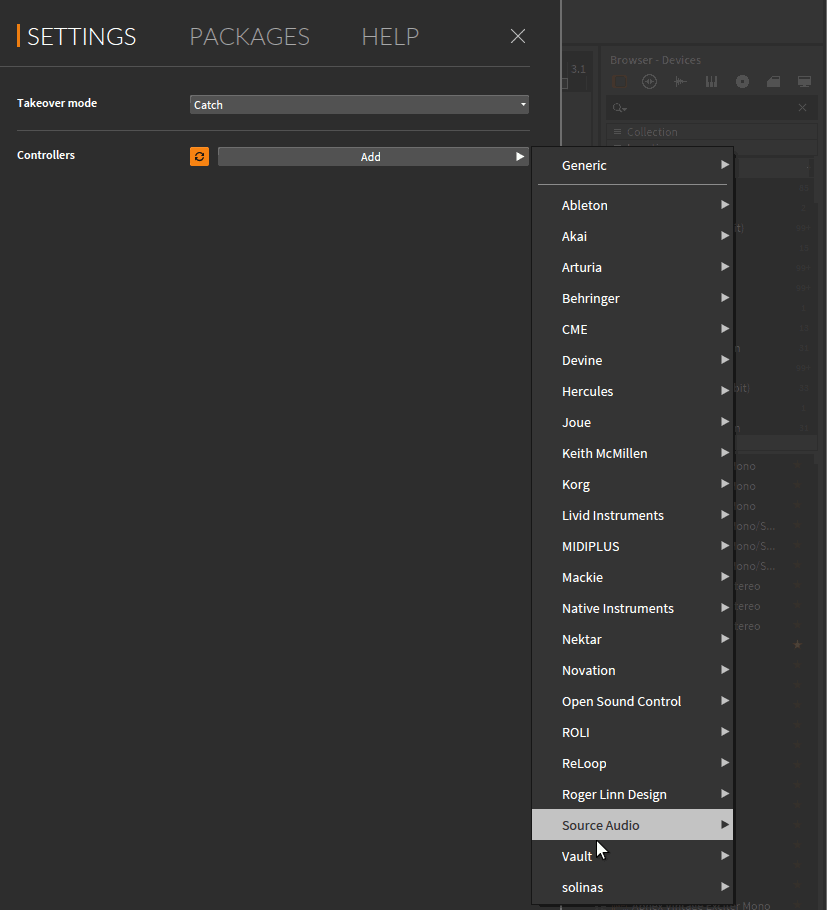The width and height of the screenshot is (827, 910).
Task: Click the orange refresh controllers icon
Action: click(199, 157)
